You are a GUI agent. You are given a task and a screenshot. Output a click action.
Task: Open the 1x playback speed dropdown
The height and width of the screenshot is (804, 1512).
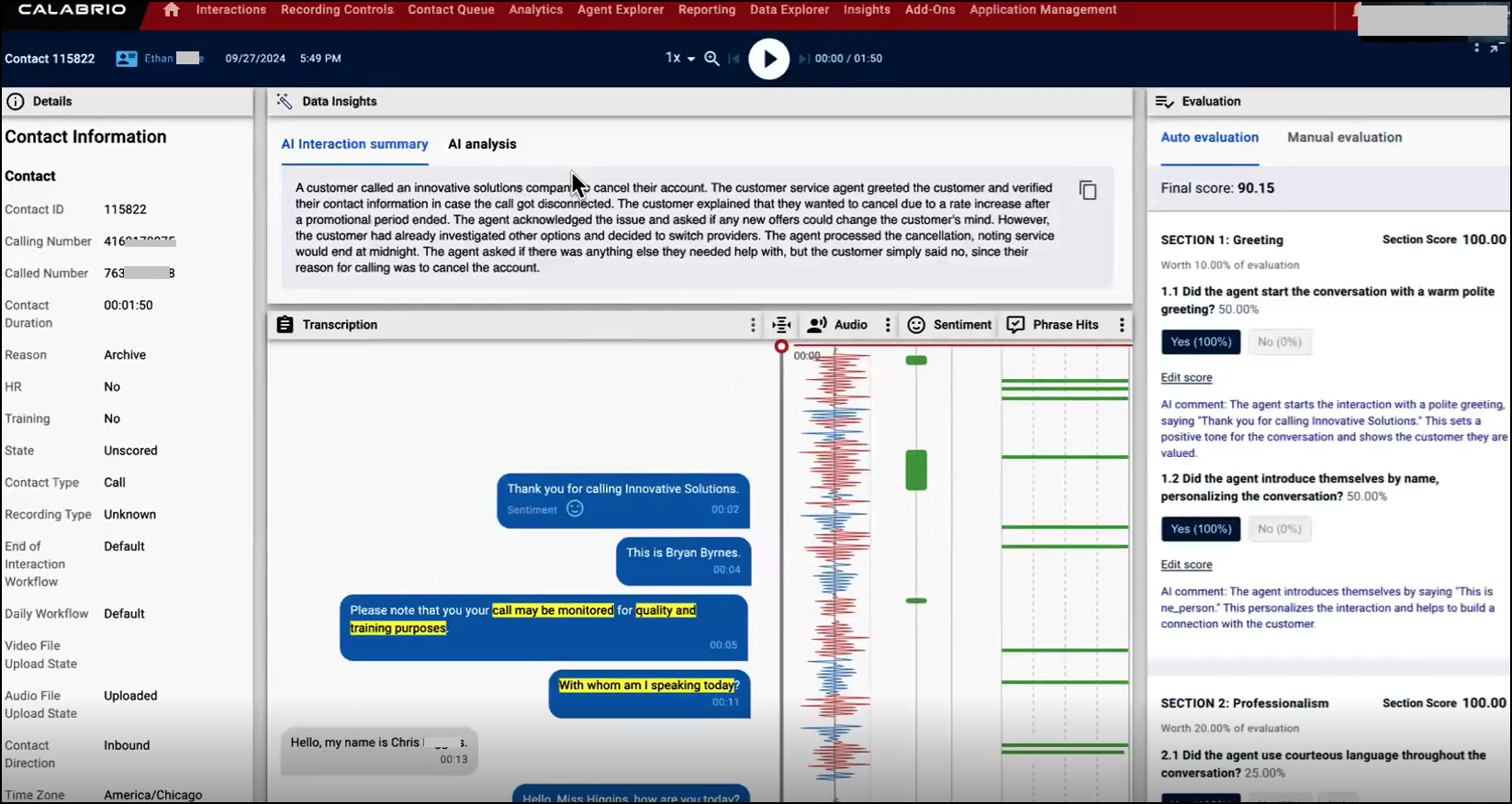click(x=680, y=58)
